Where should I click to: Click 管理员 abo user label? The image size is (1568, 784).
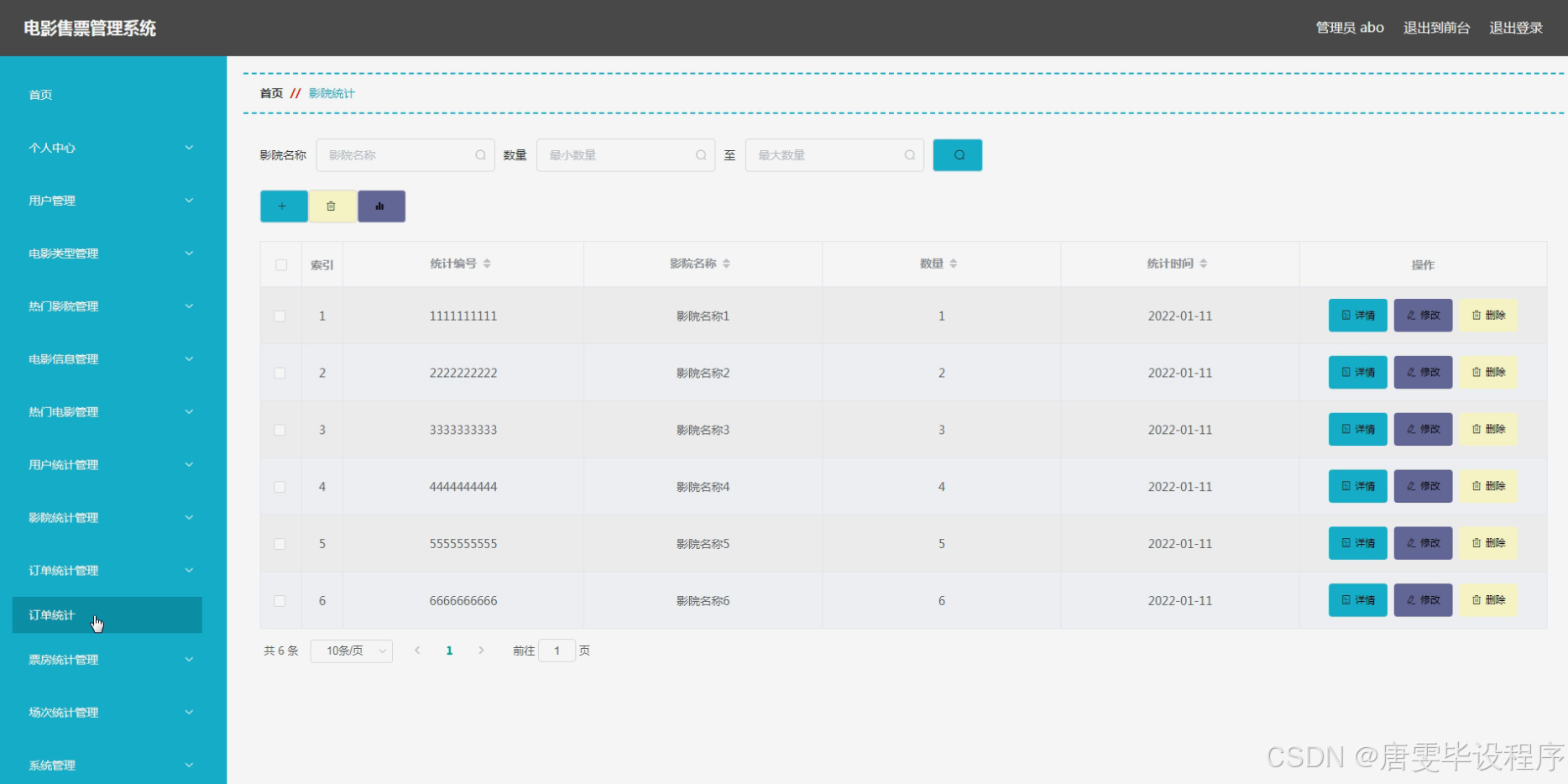point(1350,28)
